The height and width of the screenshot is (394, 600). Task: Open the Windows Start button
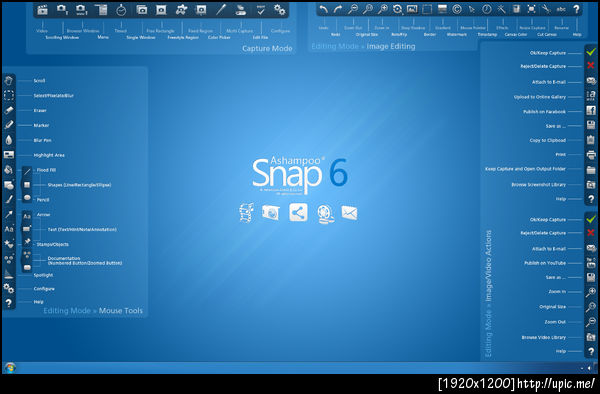pyautogui.click(x=10, y=368)
